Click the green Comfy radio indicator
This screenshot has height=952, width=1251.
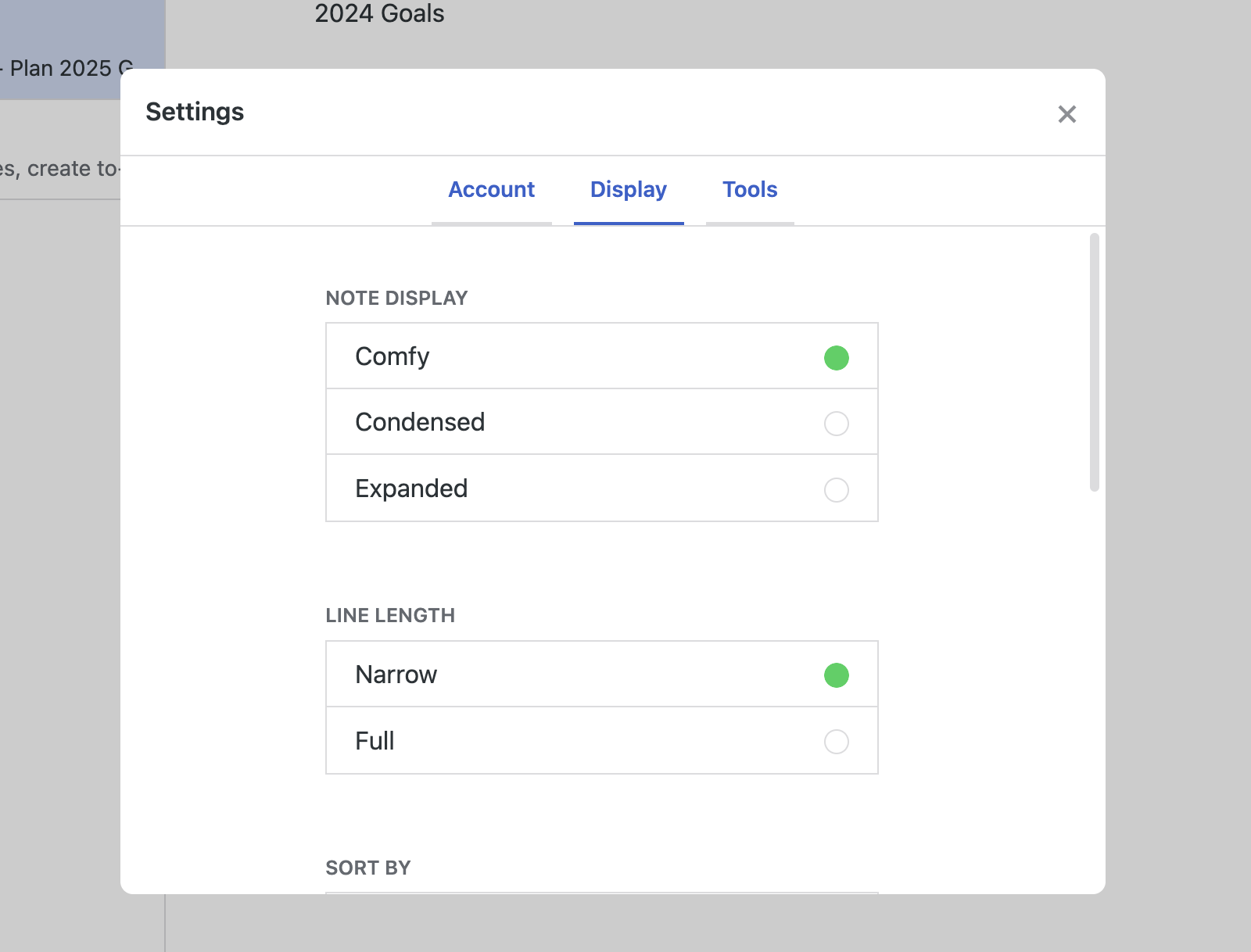coord(836,358)
